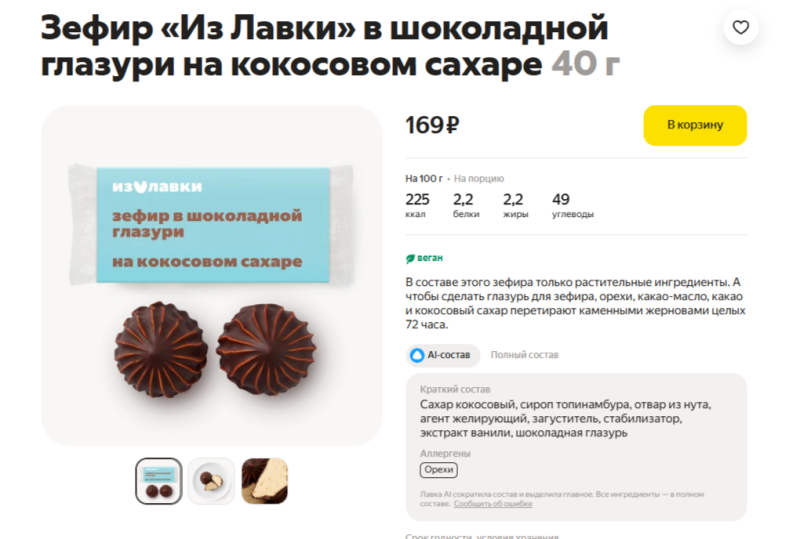800x539 pixels.
Task: Click the blue AI-состав circle icon
Action: pyautogui.click(x=417, y=355)
